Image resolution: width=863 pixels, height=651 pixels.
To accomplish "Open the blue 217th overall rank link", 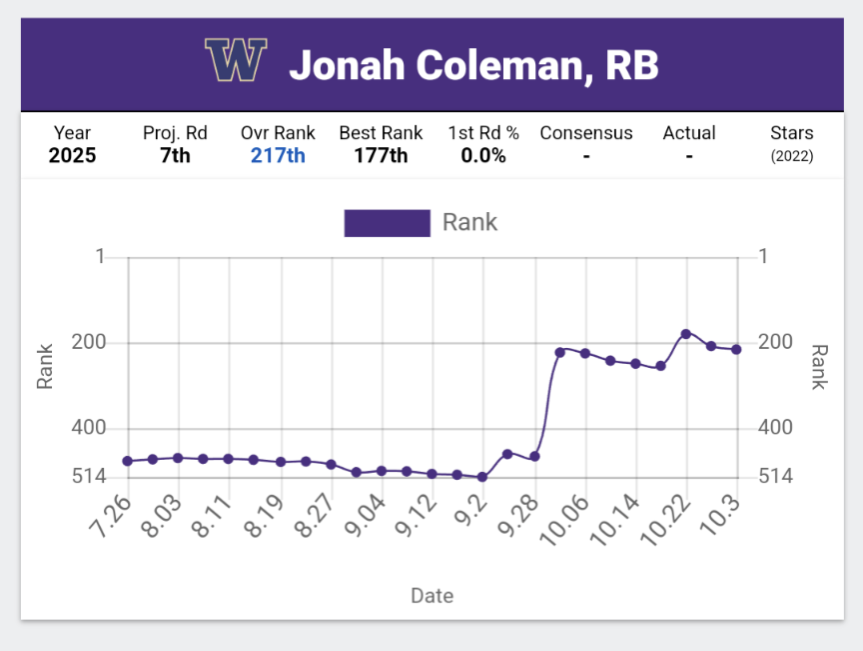I will (x=278, y=156).
